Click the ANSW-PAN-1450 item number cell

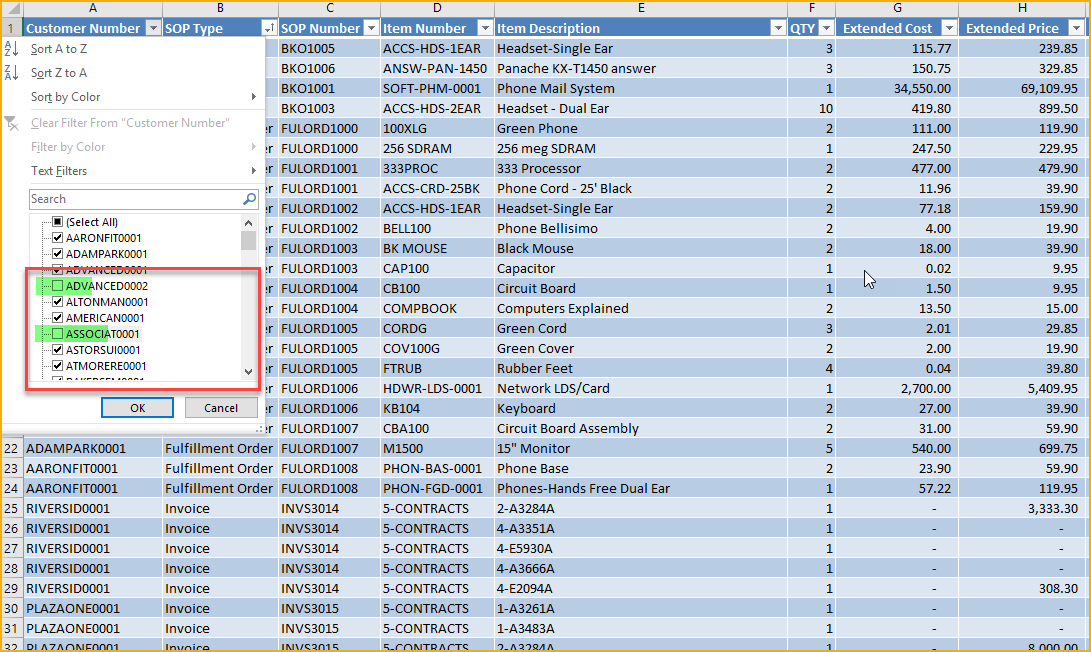(437, 68)
